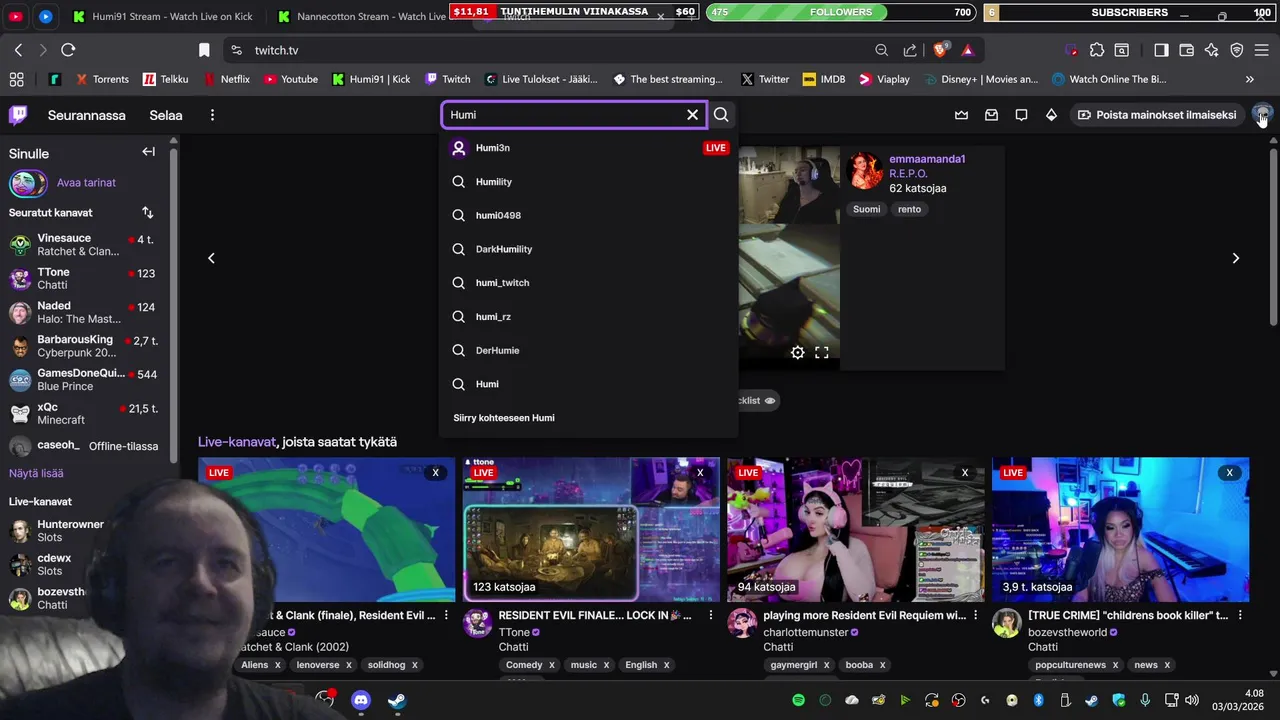
Task: Toggle fullscreen on the featured stream
Action: 821,352
